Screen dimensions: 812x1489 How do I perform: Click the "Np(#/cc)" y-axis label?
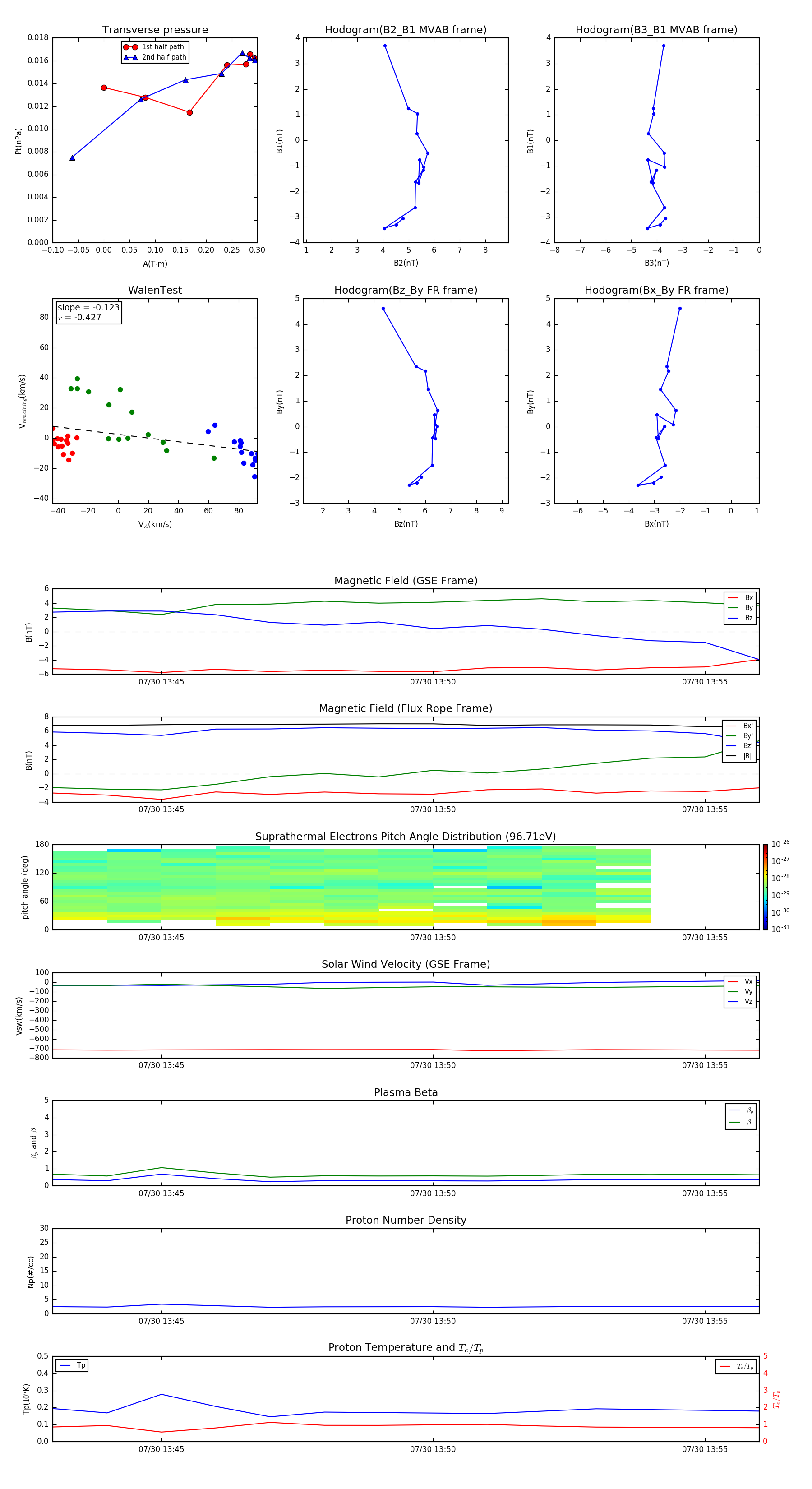[31, 1272]
